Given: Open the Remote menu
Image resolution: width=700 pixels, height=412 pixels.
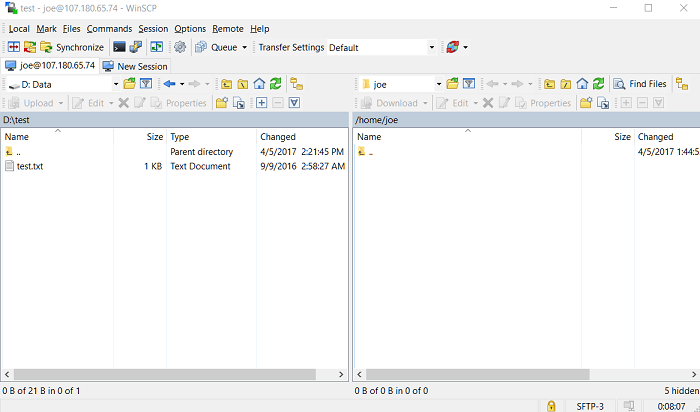Looking at the screenshot, I should [x=228, y=29].
